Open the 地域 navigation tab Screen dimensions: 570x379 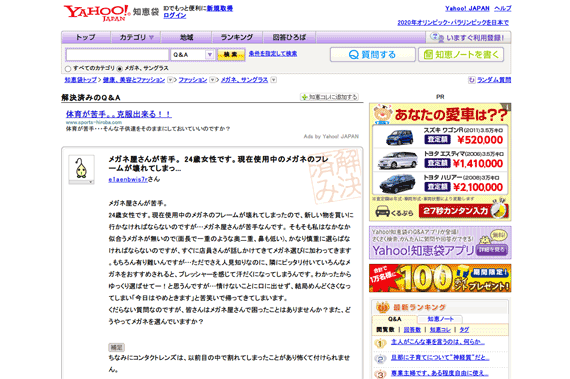tap(186, 37)
